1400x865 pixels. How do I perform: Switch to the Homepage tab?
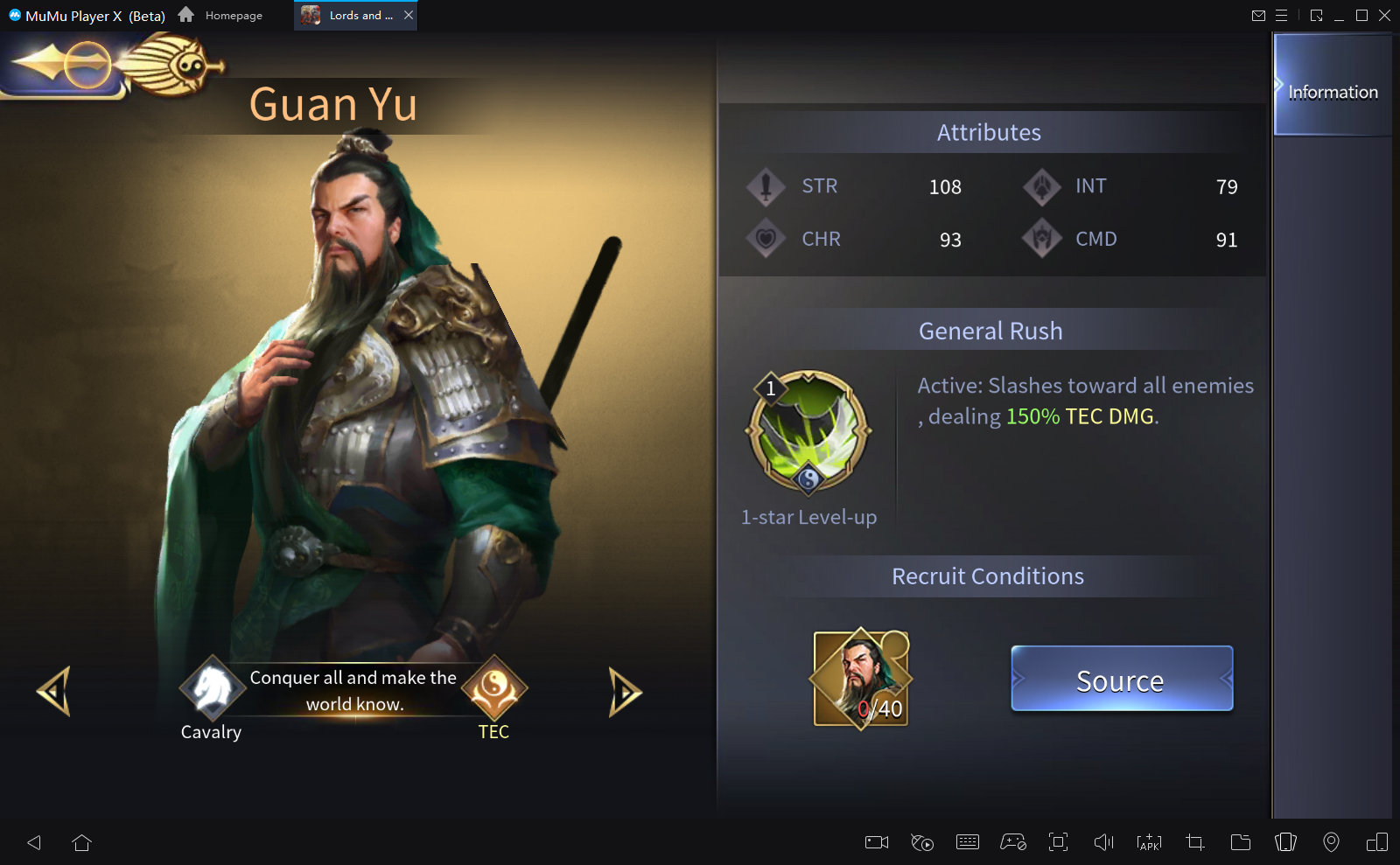click(x=220, y=15)
